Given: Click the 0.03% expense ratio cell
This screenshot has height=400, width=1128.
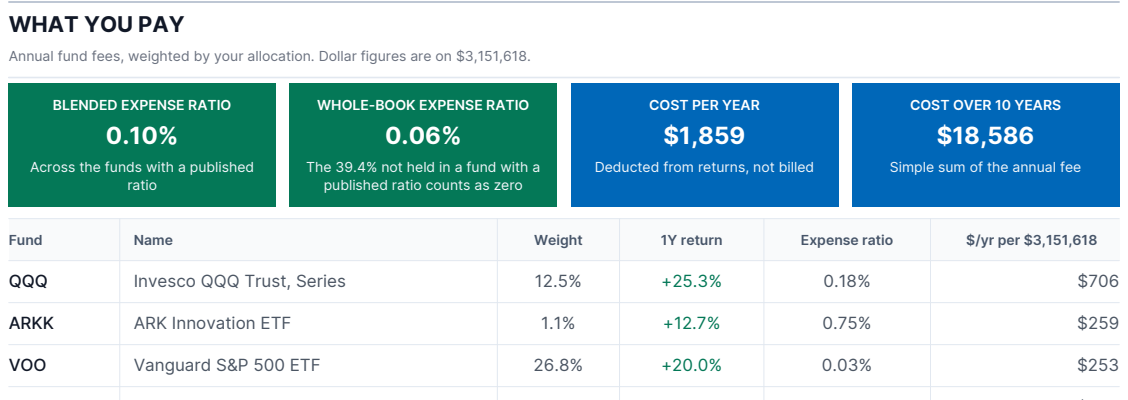Looking at the screenshot, I should click(x=847, y=365).
